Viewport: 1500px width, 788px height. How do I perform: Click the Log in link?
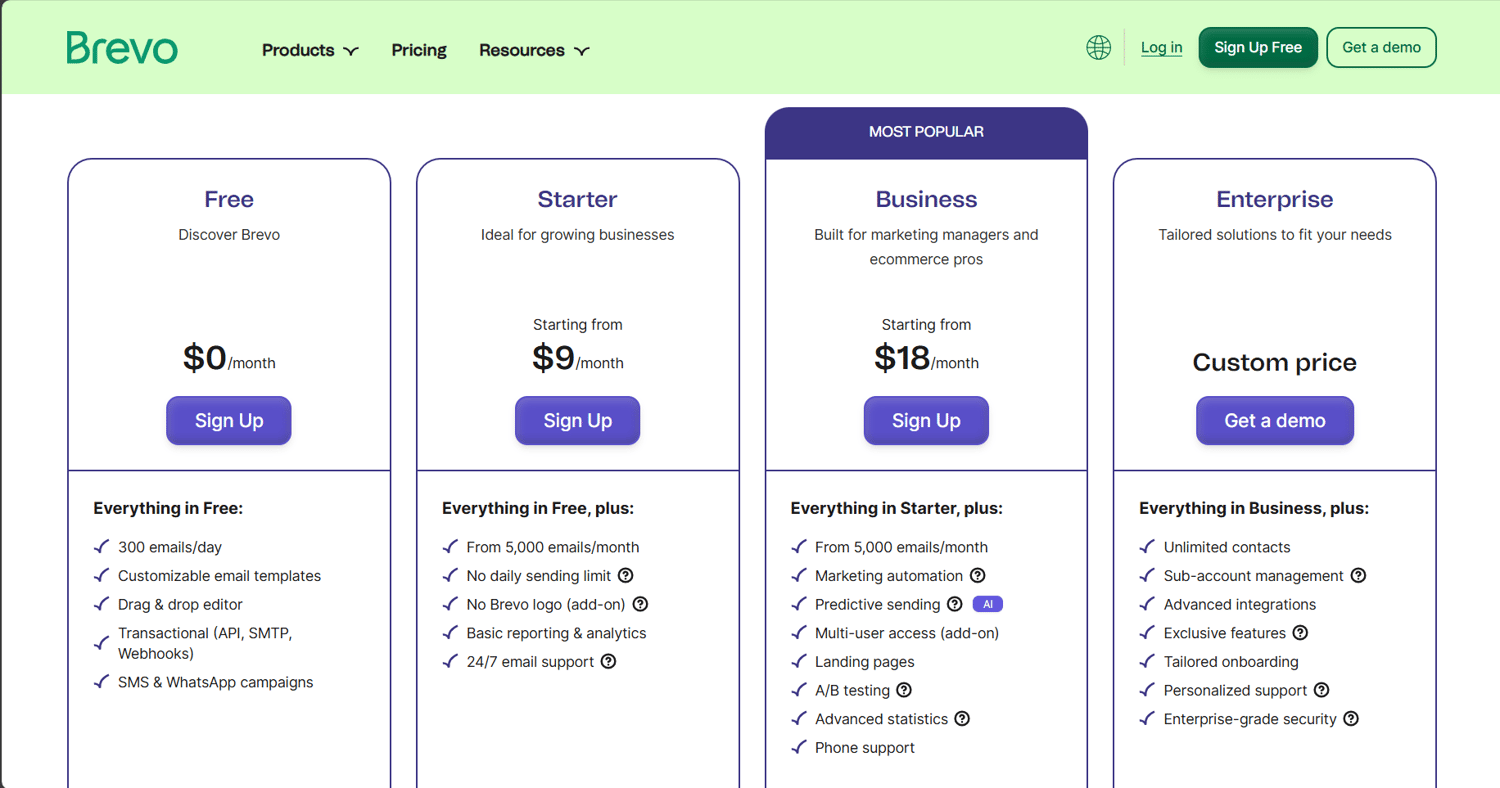tap(1161, 47)
